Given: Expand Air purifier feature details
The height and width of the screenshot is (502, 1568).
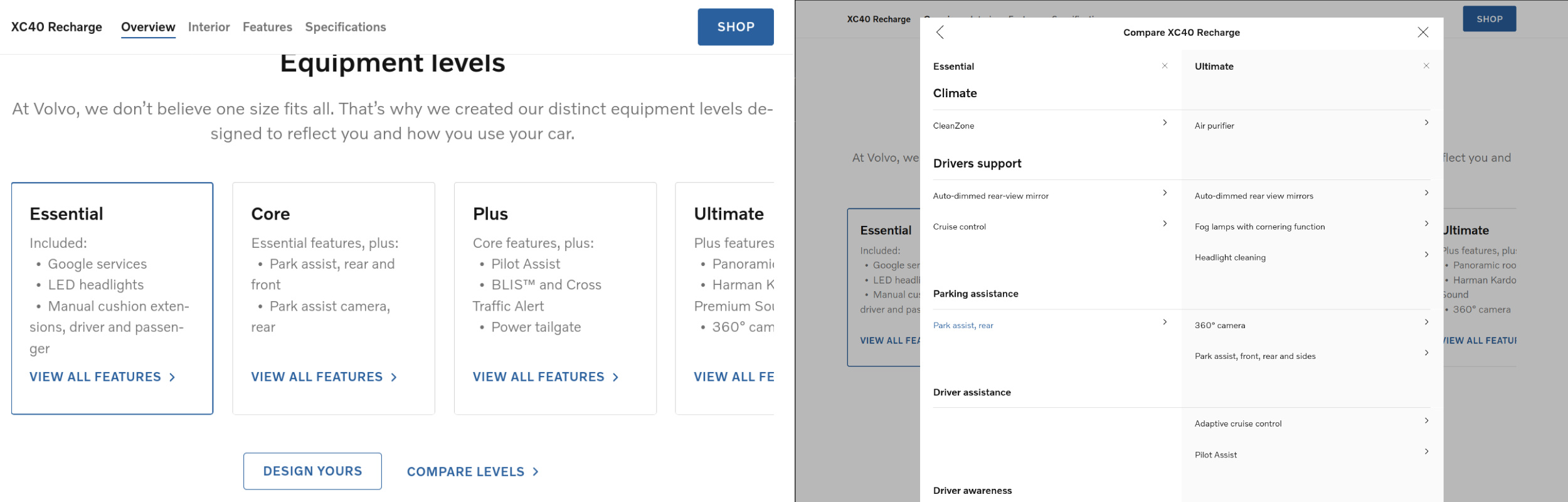Looking at the screenshot, I should click(x=1426, y=123).
